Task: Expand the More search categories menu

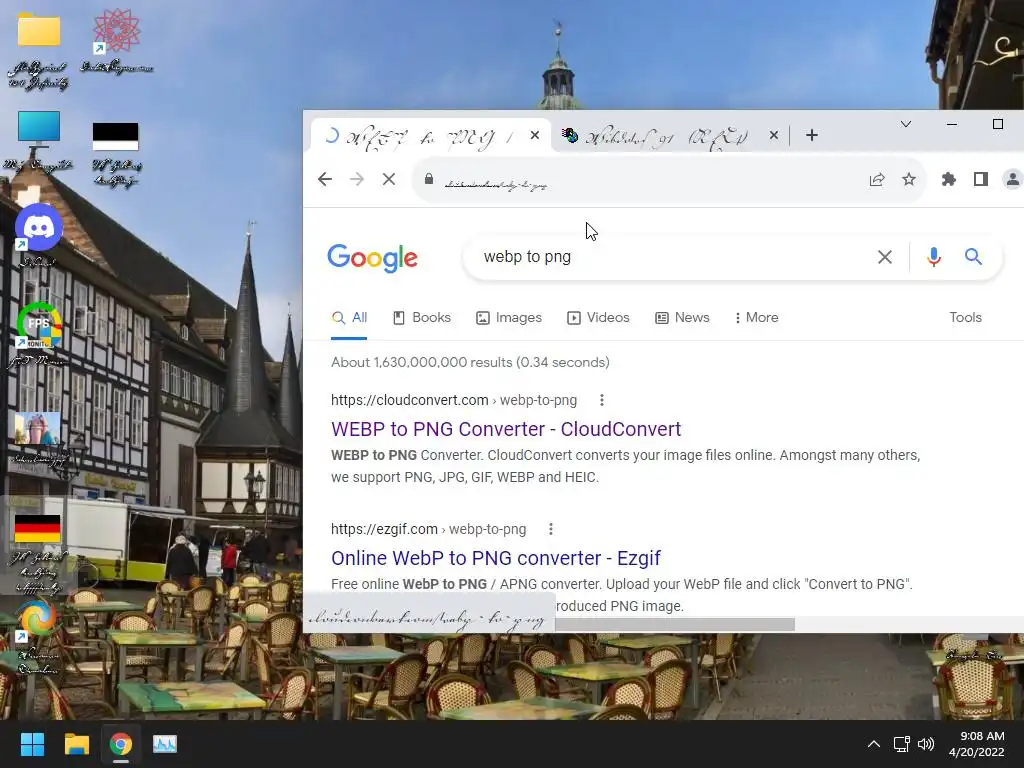Action: tap(756, 318)
